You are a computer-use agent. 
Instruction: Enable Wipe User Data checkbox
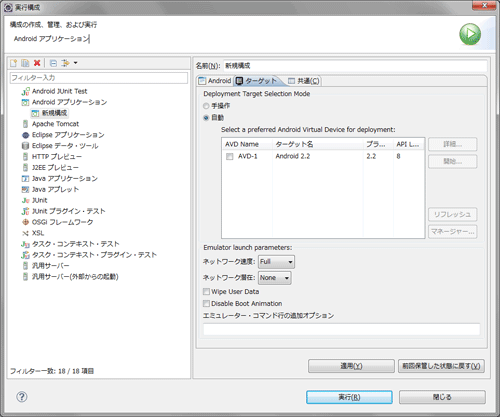[x=206, y=292]
